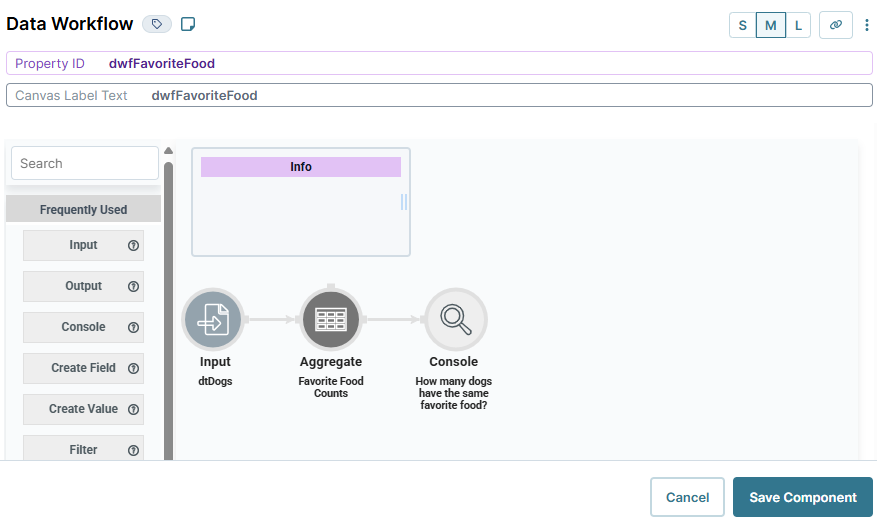The height and width of the screenshot is (523, 877).
Task: Click the Aggregate node title text
Action: point(331,361)
